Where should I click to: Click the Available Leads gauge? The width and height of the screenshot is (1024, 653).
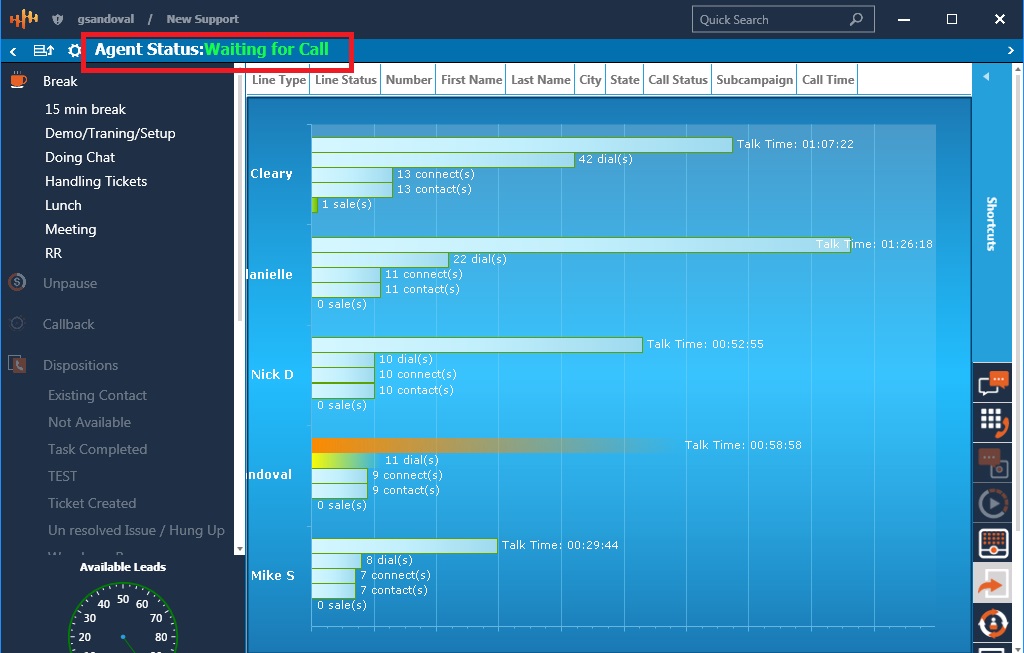[x=123, y=617]
